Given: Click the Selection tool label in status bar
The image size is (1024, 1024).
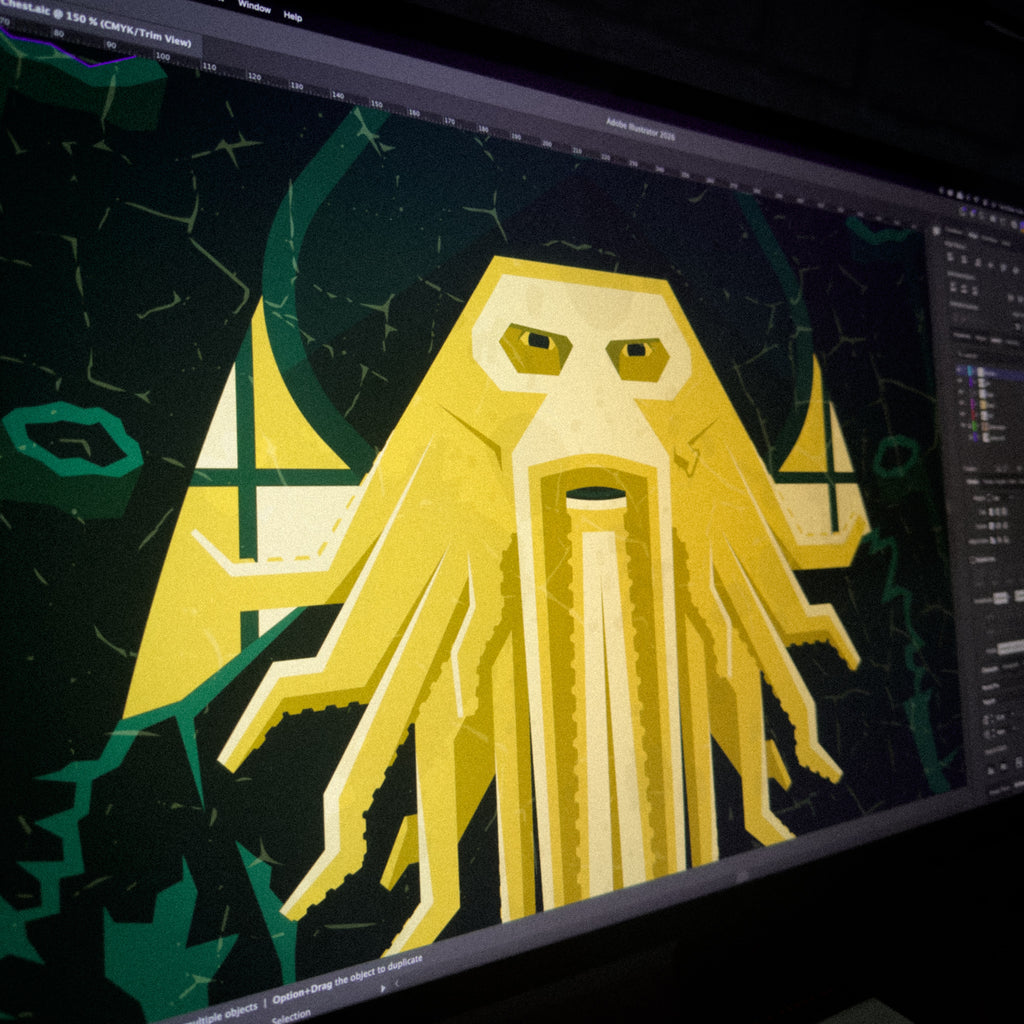Looking at the screenshot, I should [x=291, y=1017].
